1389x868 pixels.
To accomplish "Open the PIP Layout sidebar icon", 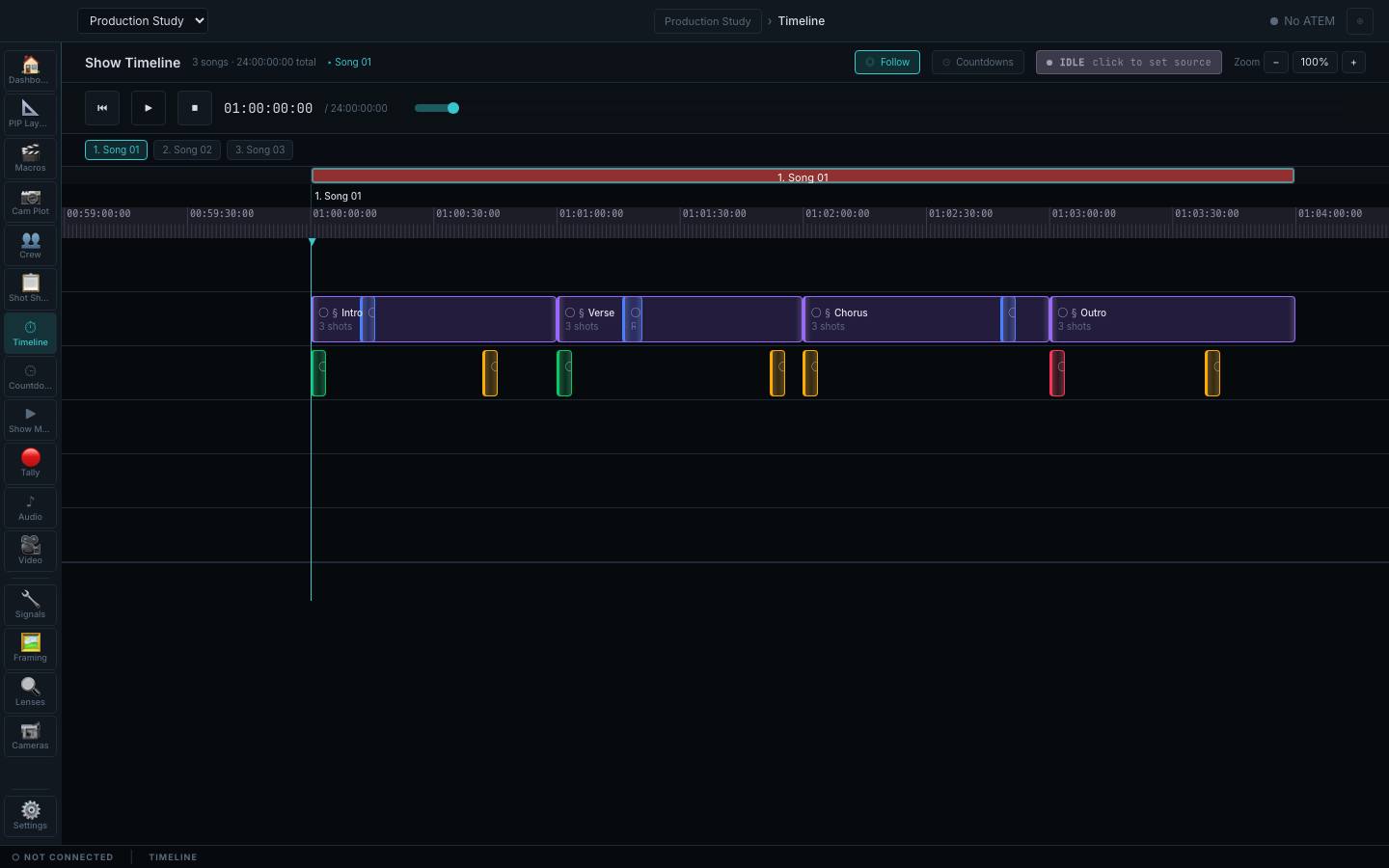I will tap(30, 114).
